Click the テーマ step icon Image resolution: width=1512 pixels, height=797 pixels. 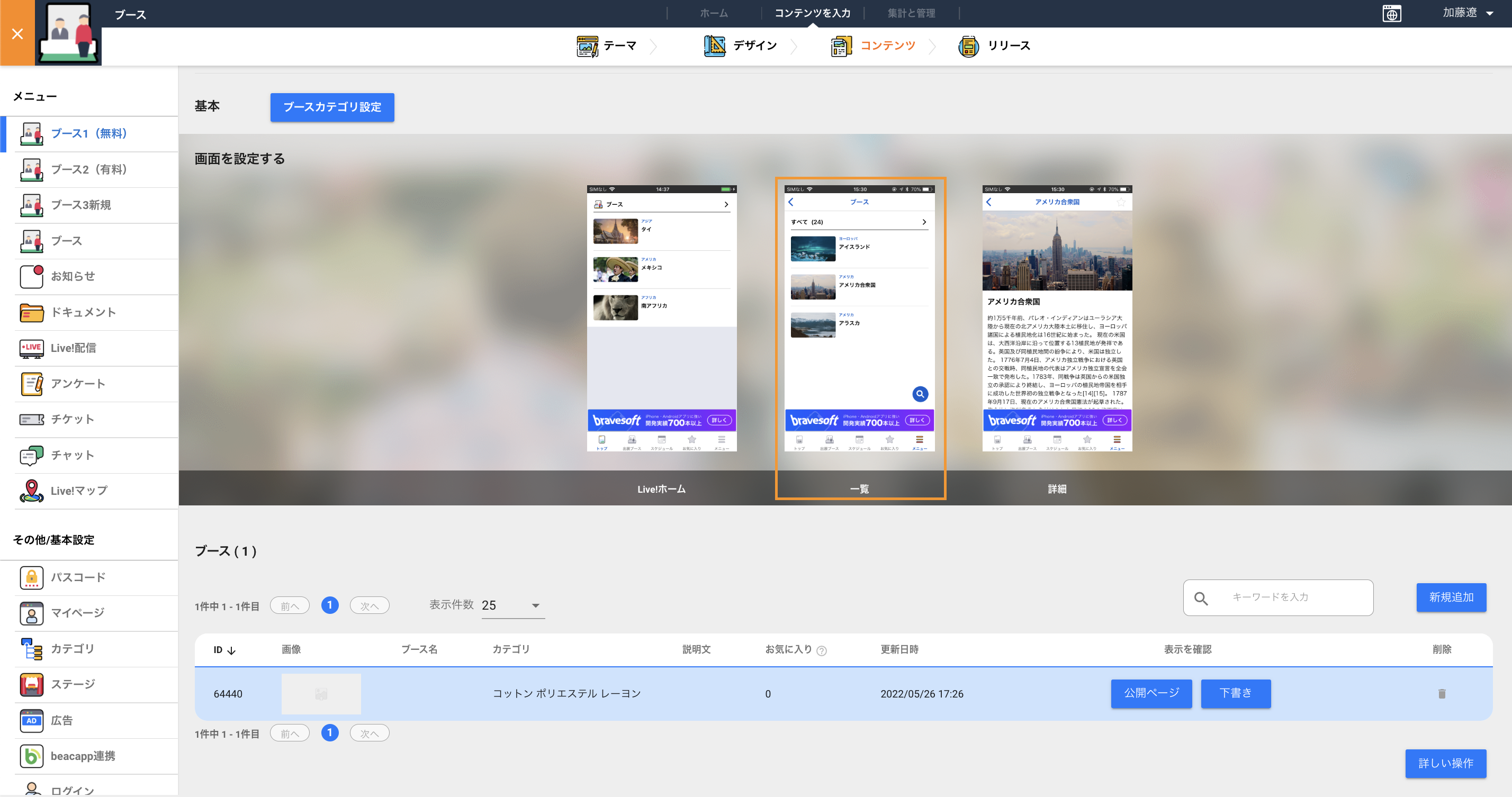(587, 46)
